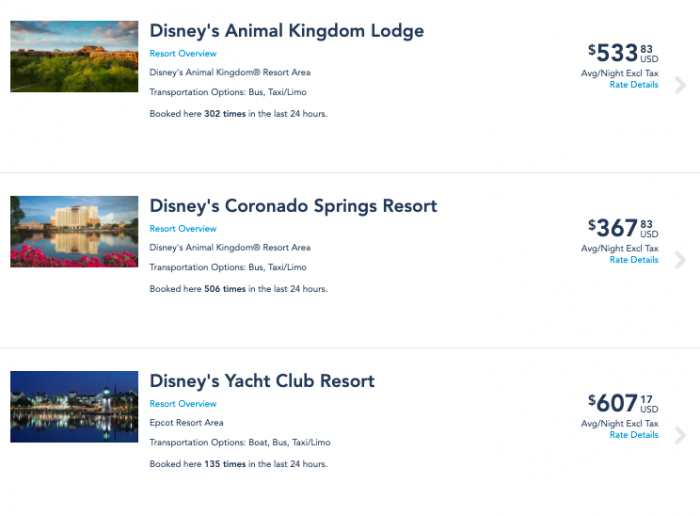
Task: Open Resort Overview for Coronado Springs Resort
Action: (x=183, y=229)
